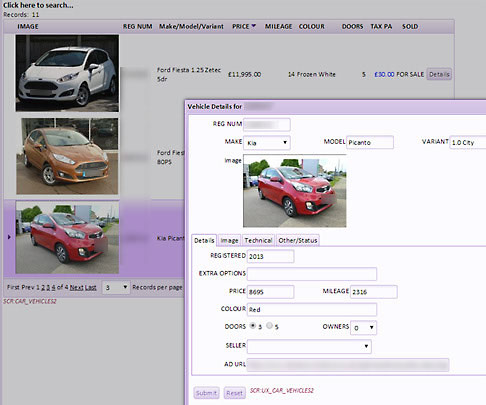Image resolution: width=486 pixels, height=405 pixels.
Task: Click the Kia image in Vehicle Details dialog
Action: coord(295,191)
